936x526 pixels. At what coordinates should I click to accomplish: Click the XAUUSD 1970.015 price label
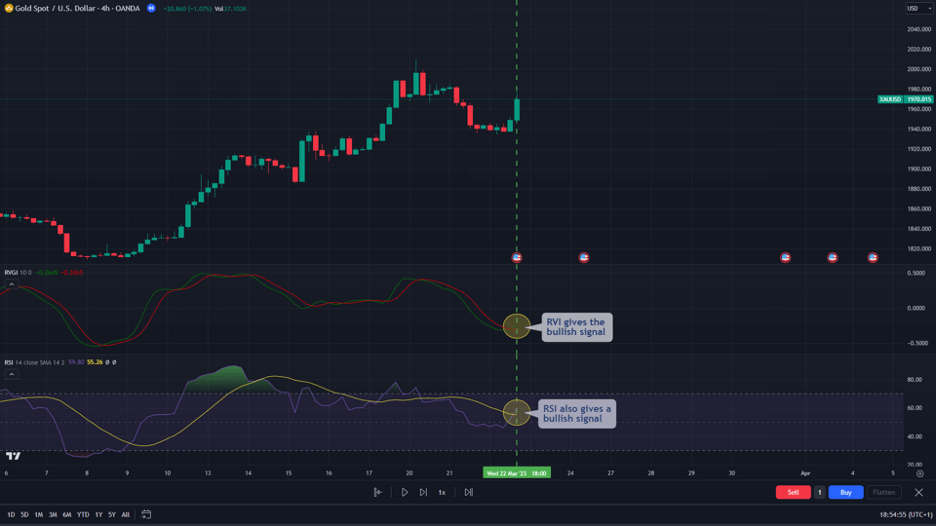pos(906,99)
